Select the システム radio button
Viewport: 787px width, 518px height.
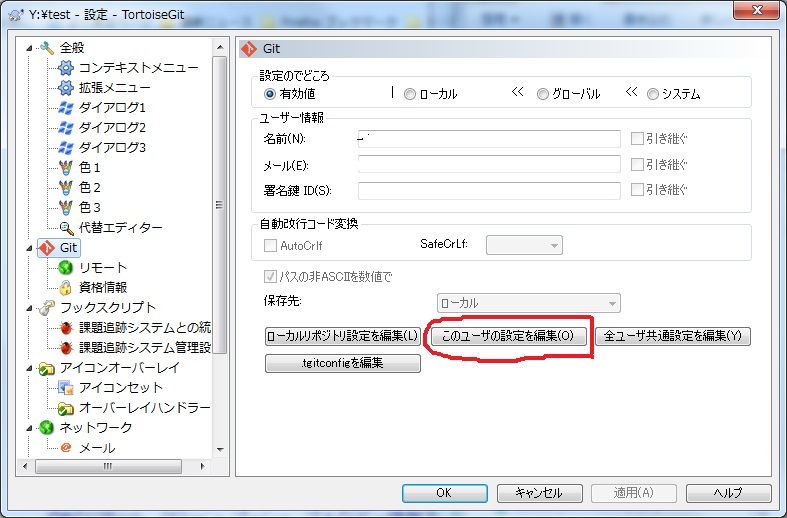click(652, 94)
